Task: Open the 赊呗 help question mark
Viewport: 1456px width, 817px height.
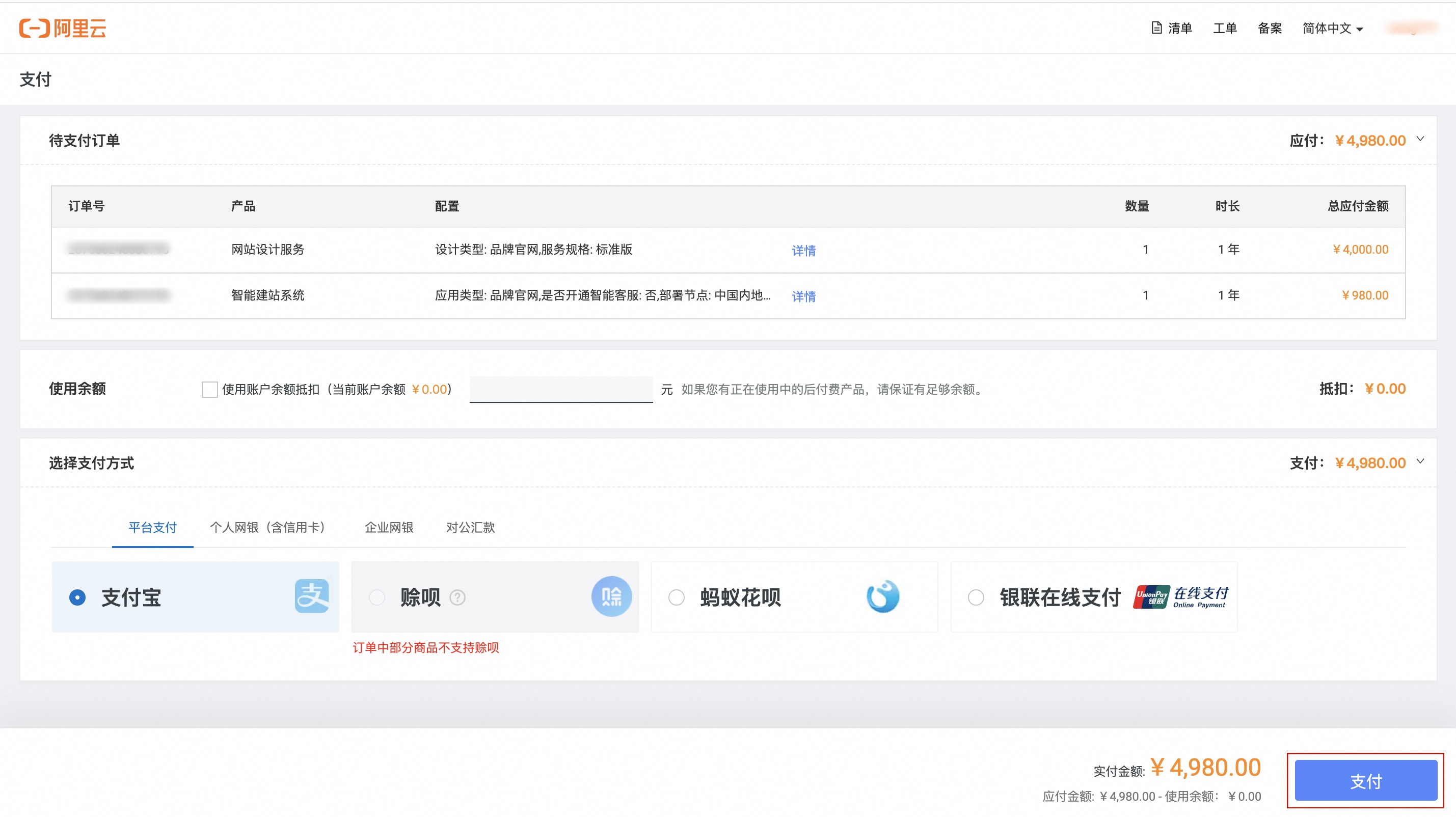Action: click(x=457, y=597)
